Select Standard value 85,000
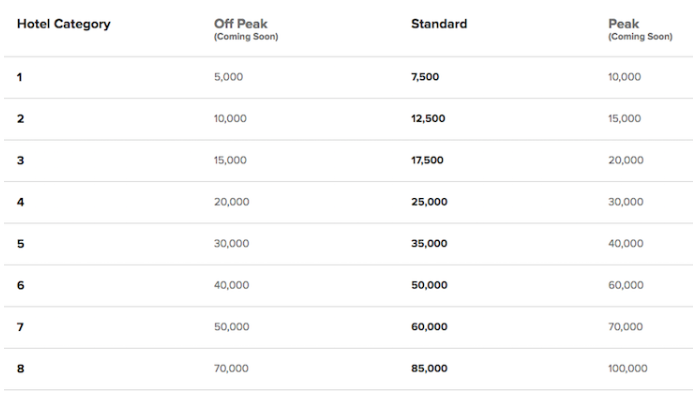The image size is (693, 395). 429,368
